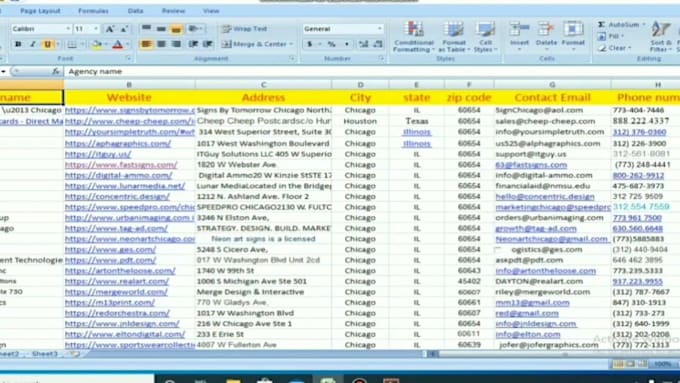Open the General number format dropdown
This screenshot has width=680, height=383.
(x=379, y=29)
